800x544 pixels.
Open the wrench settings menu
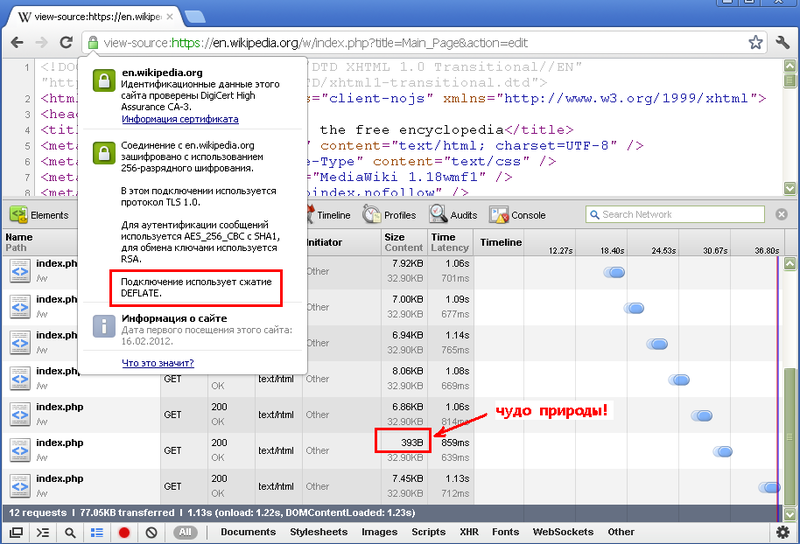click(x=782, y=42)
